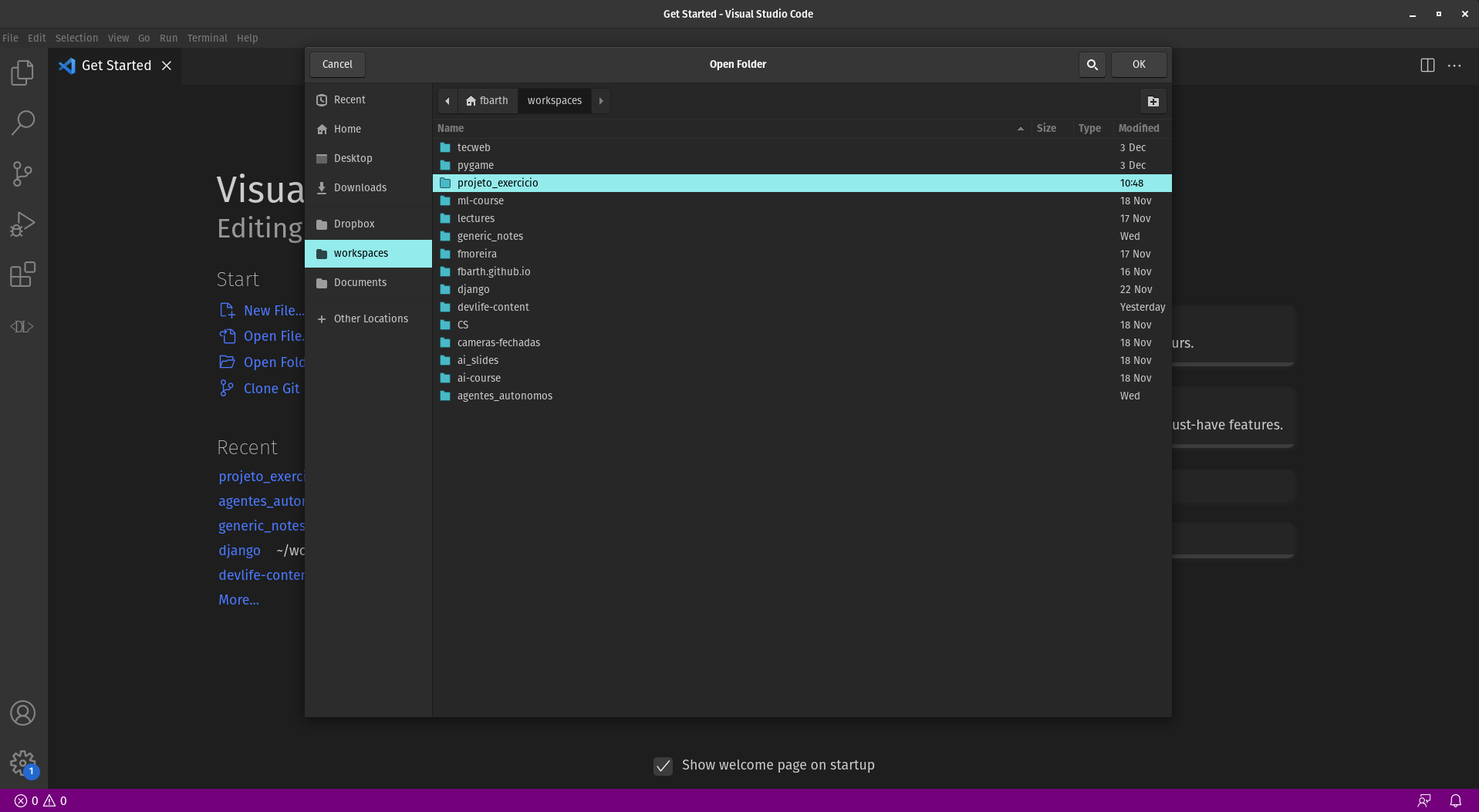Open the Source Control view
This screenshot has width=1479, height=812.
pyautogui.click(x=23, y=174)
